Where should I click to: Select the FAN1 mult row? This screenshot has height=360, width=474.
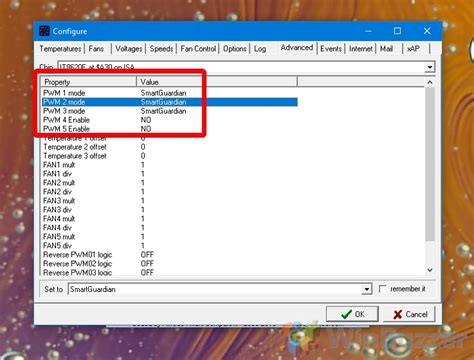point(170,165)
